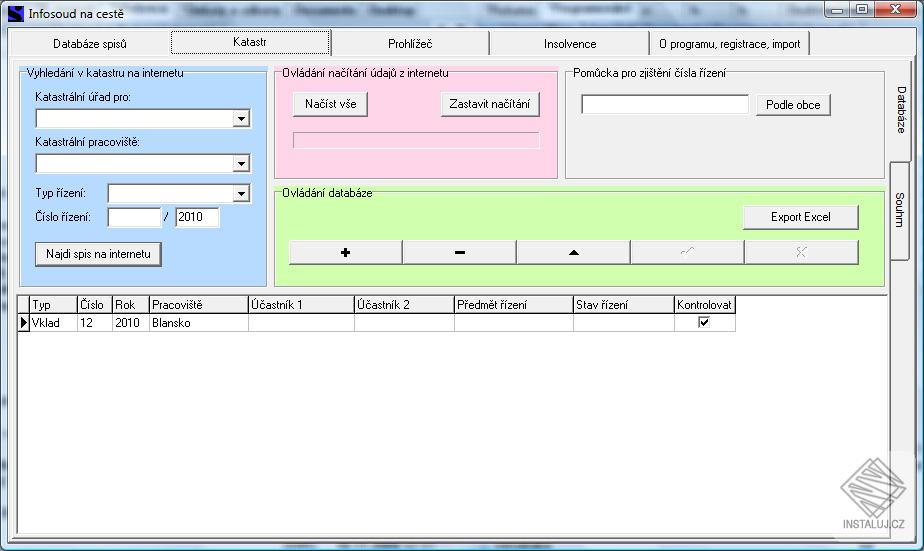This screenshot has height=551, width=924.
Task: Click the Účastník 2 column header
Action: coord(404,305)
